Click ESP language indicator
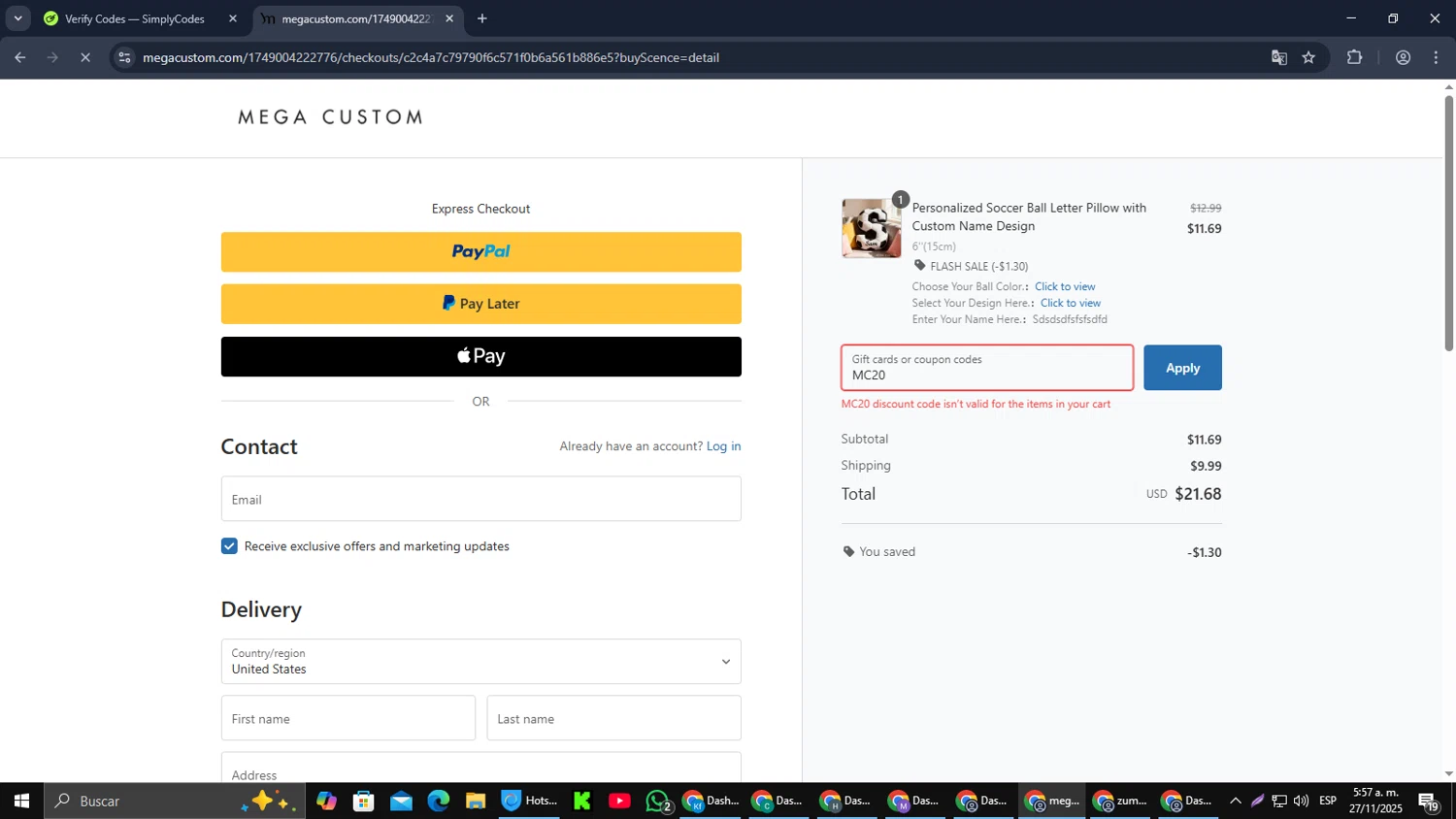 (x=1328, y=801)
